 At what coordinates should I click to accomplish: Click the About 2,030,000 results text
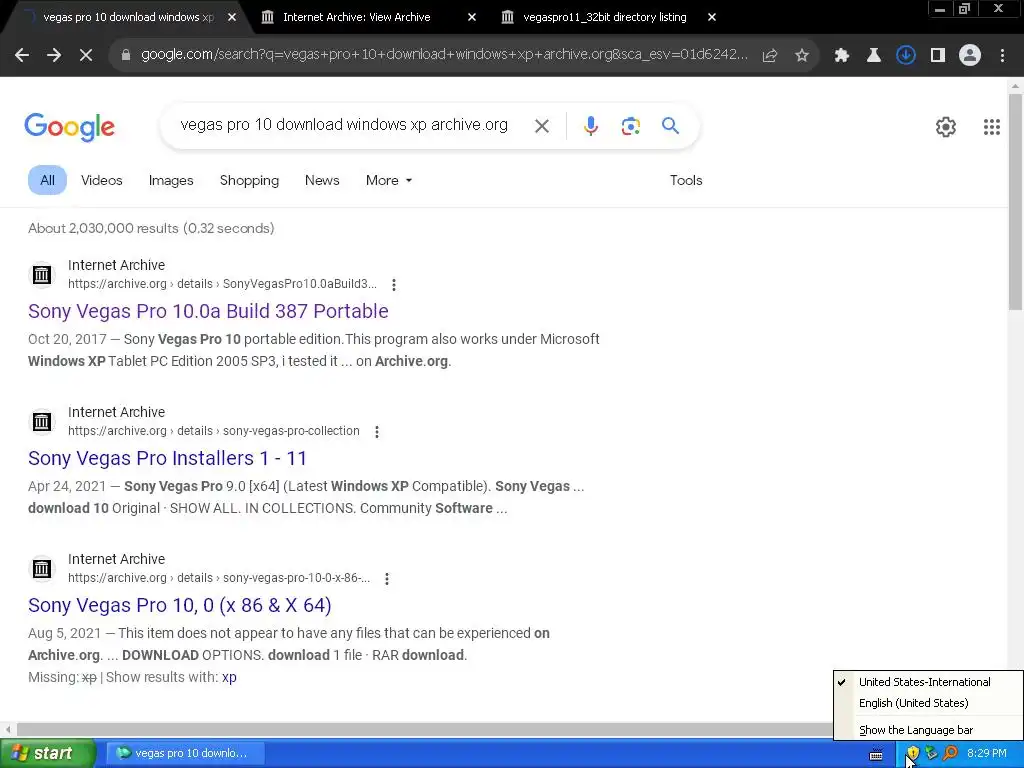[151, 229]
